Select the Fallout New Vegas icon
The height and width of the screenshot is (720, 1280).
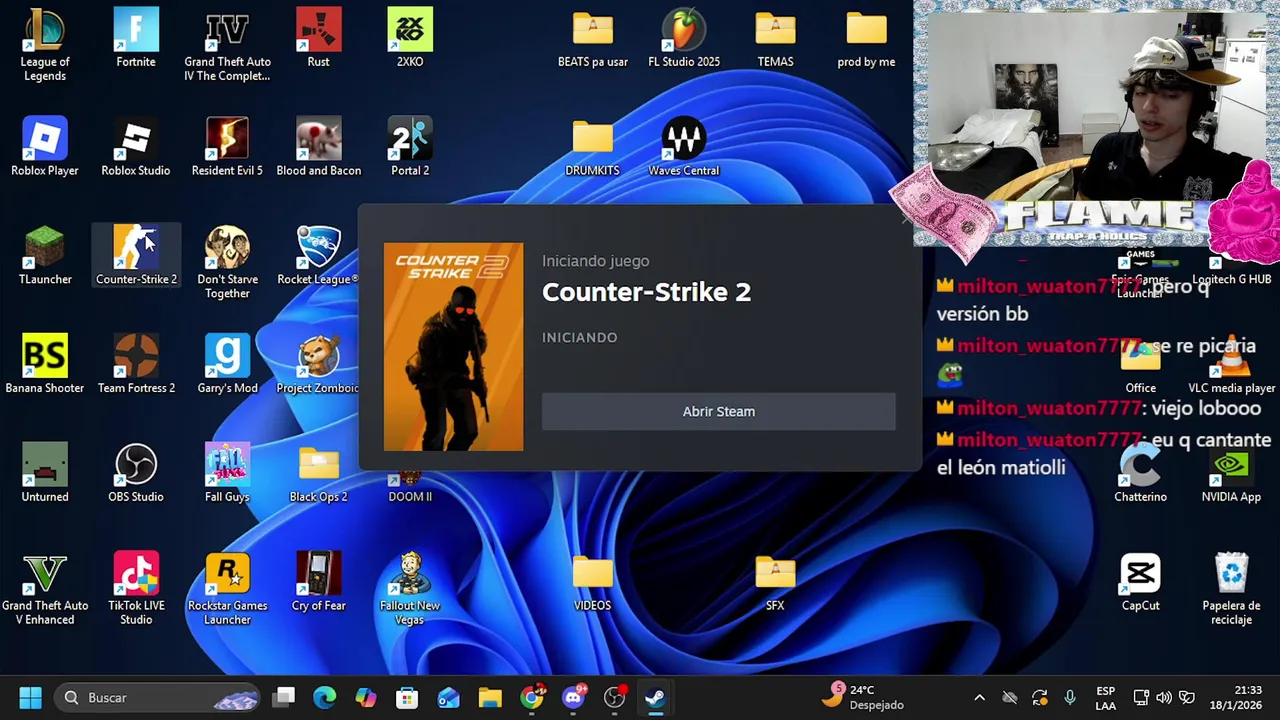[410, 589]
